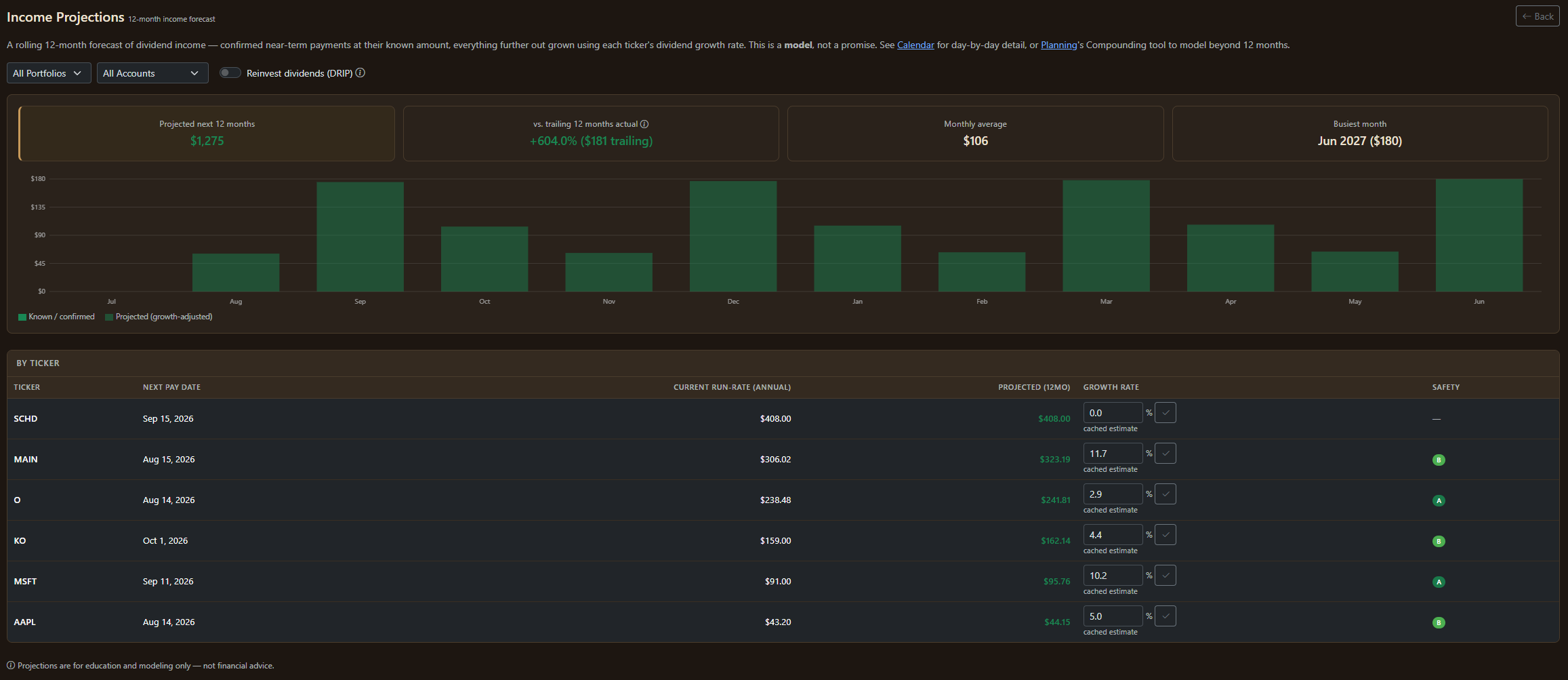Click the Sep bar in chart
This screenshot has height=680, width=1568.
[360, 237]
